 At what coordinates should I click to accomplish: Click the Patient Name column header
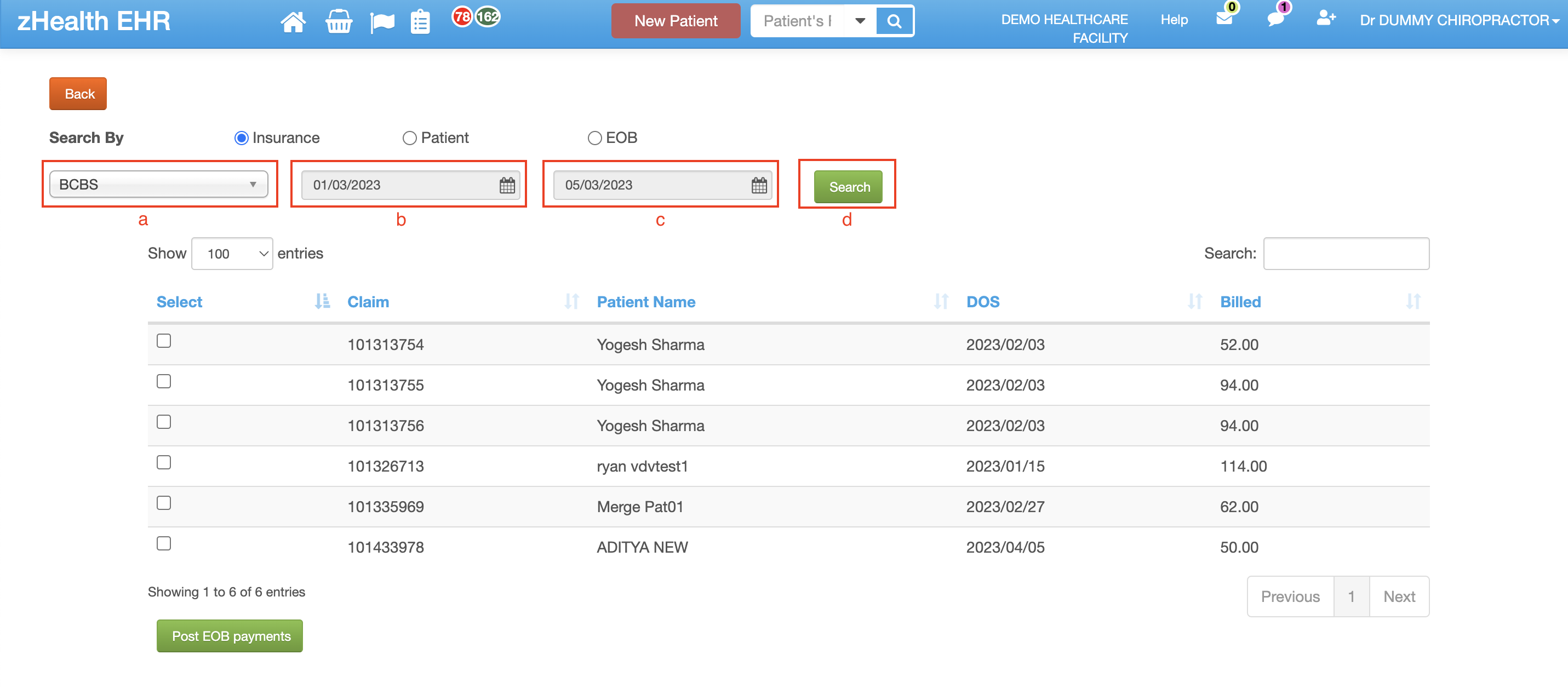pos(646,302)
